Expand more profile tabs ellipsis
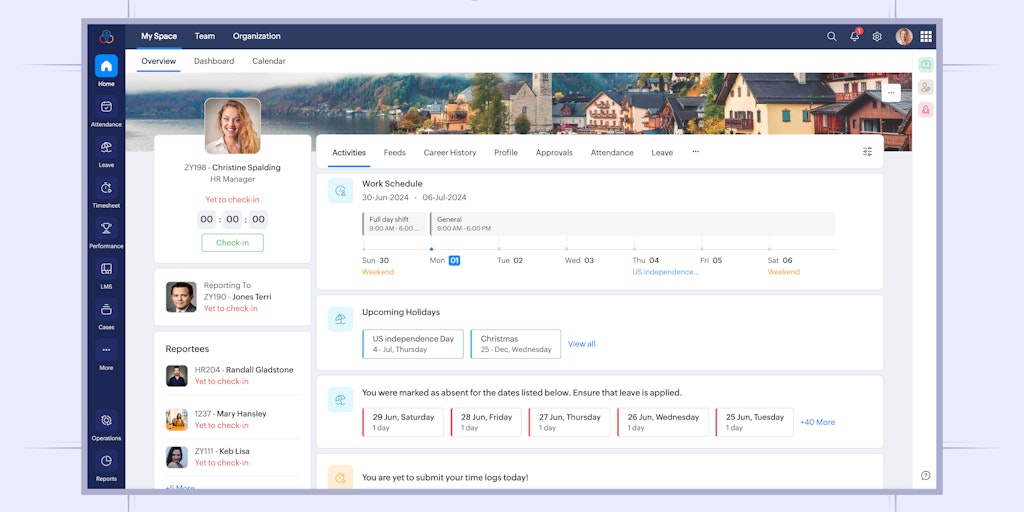This screenshot has height=512, width=1024. click(696, 152)
